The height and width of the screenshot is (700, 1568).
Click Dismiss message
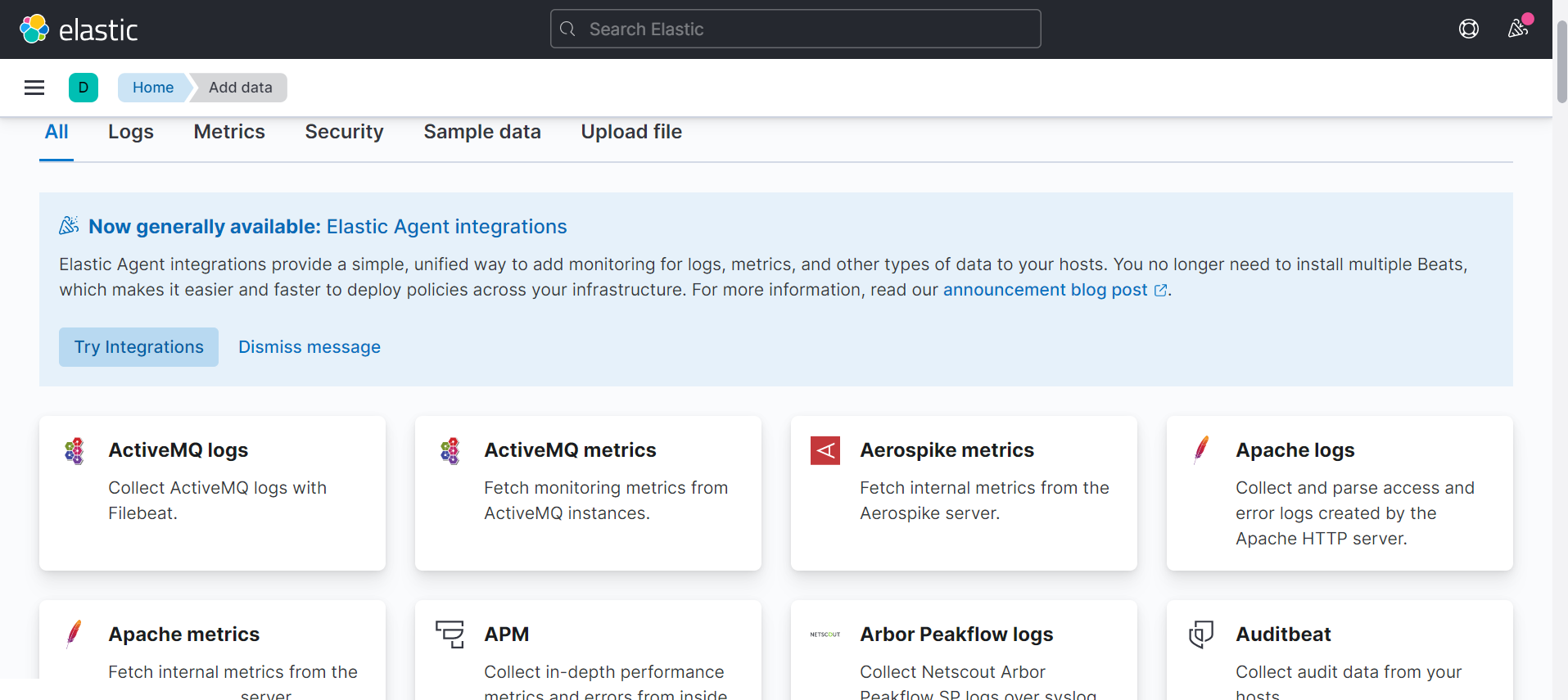pyautogui.click(x=310, y=347)
